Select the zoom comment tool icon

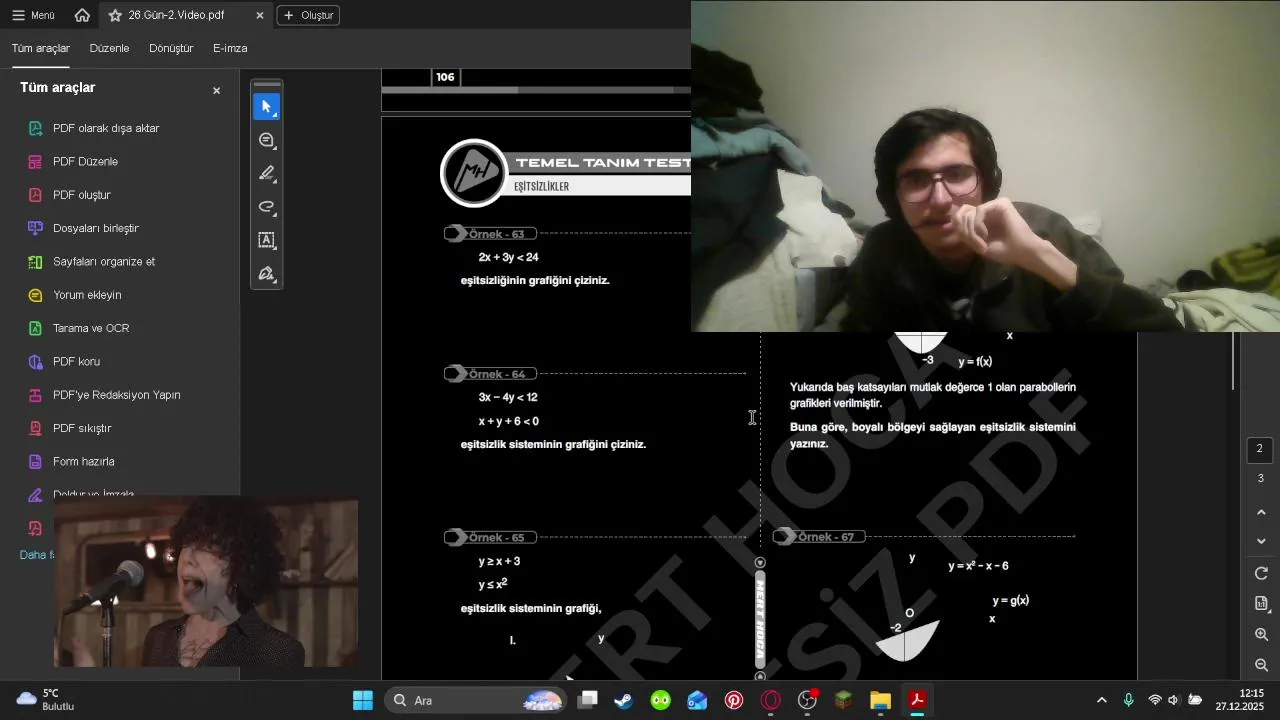coord(266,140)
